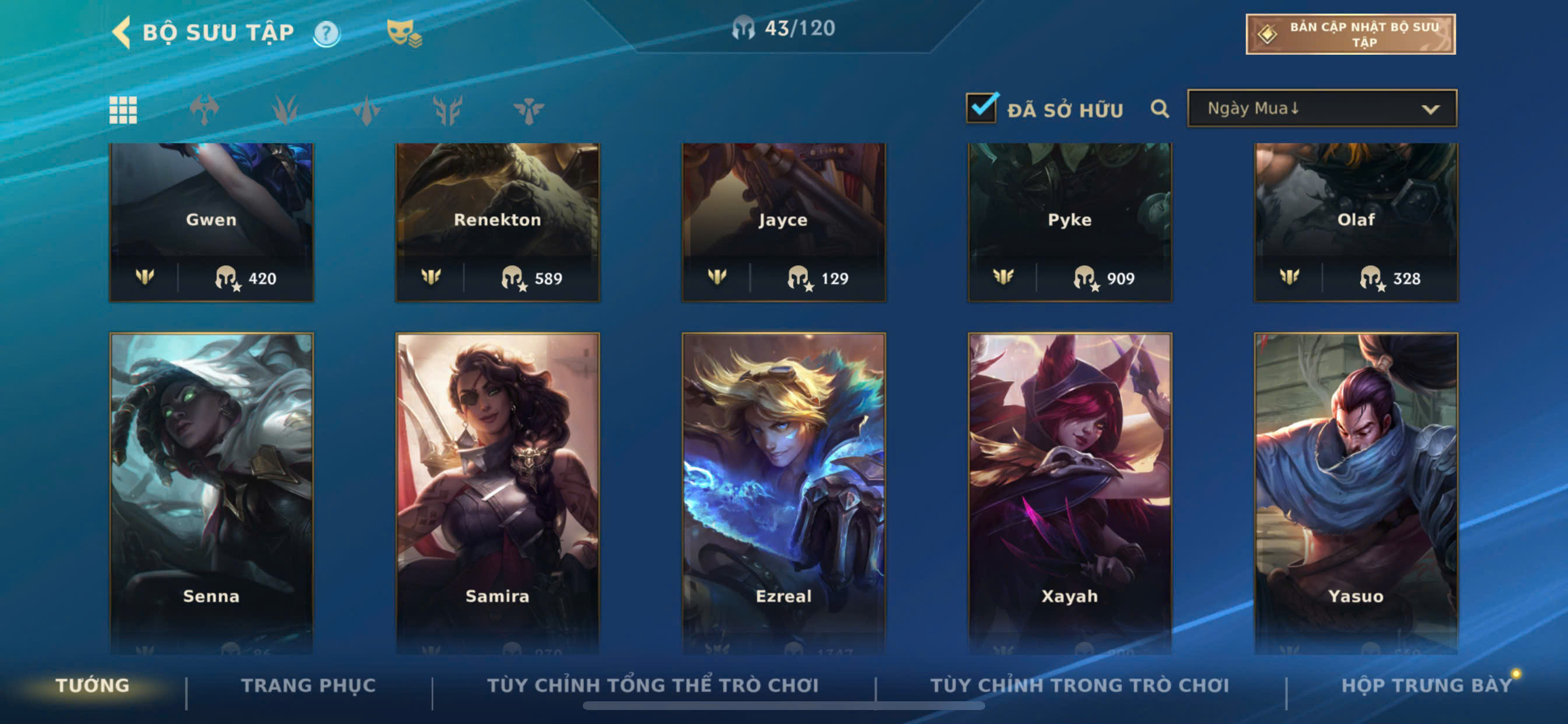Open the magnifying glass search icon
This screenshot has height=724, width=1568.
click(1160, 109)
